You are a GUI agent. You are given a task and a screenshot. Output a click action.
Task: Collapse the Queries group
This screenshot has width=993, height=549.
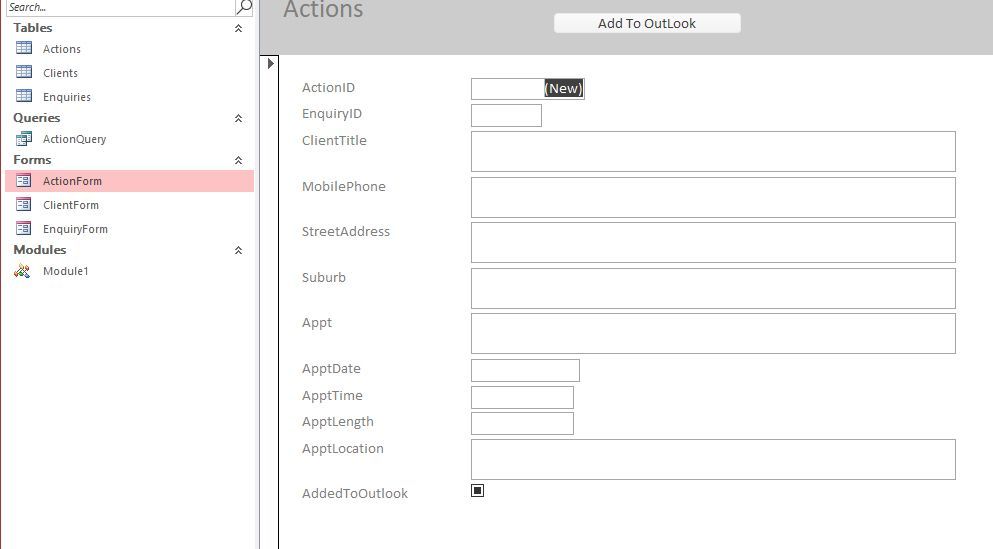(238, 118)
